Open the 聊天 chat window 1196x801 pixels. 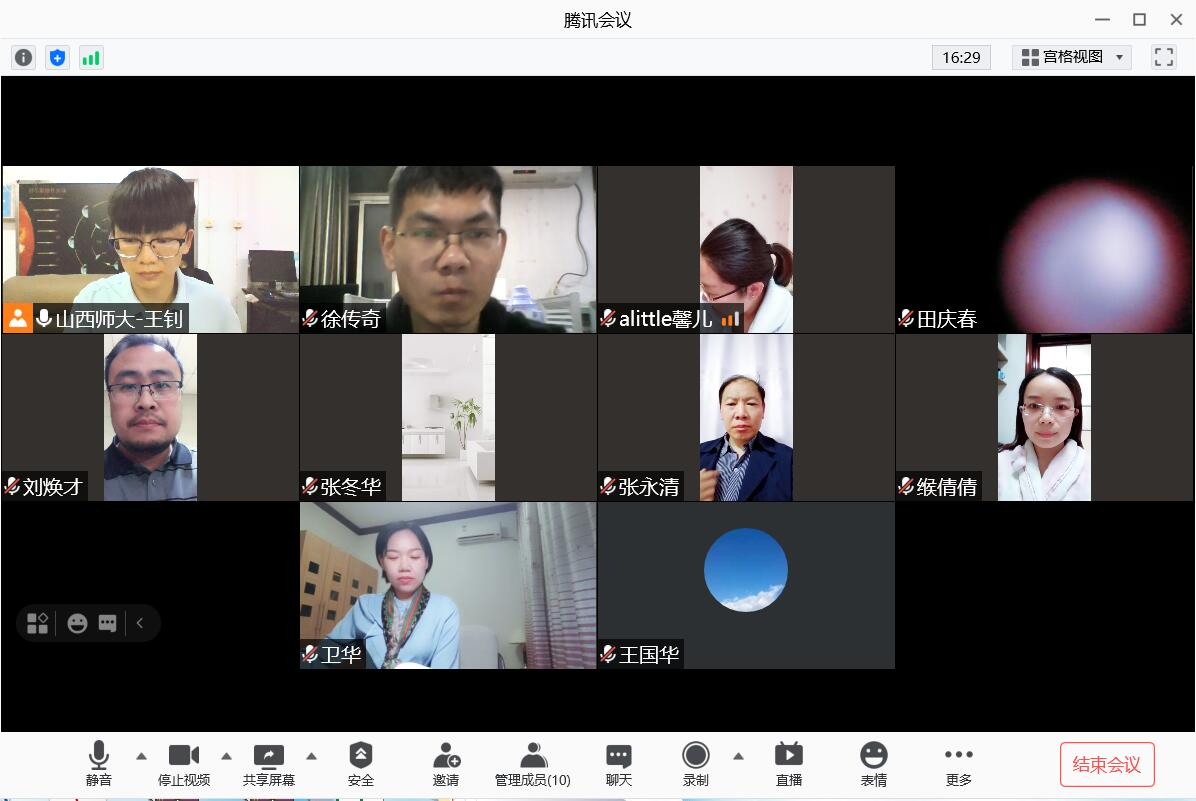coord(618,765)
